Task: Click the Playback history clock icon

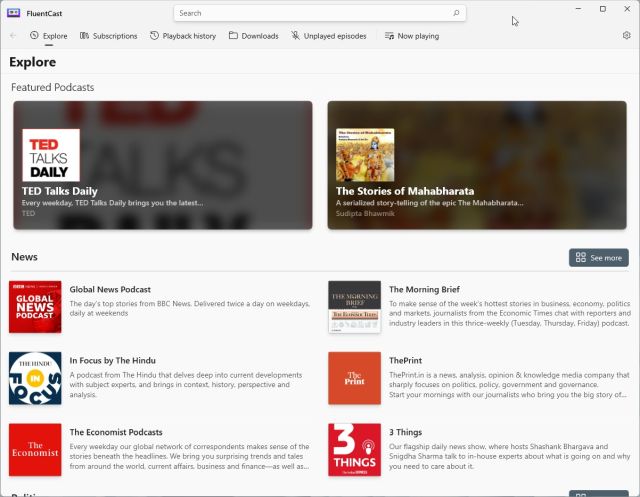Action: (154, 36)
